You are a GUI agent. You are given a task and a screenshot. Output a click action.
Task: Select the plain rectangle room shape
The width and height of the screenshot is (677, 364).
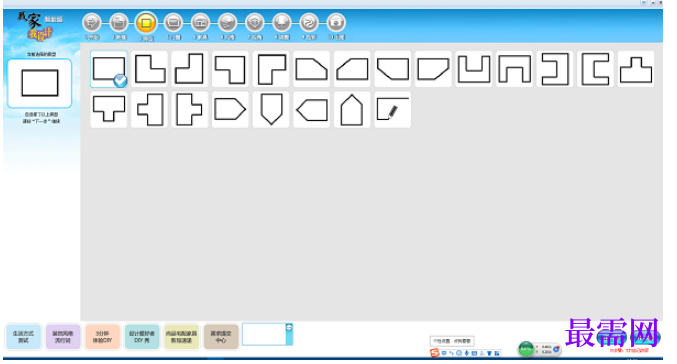109,69
